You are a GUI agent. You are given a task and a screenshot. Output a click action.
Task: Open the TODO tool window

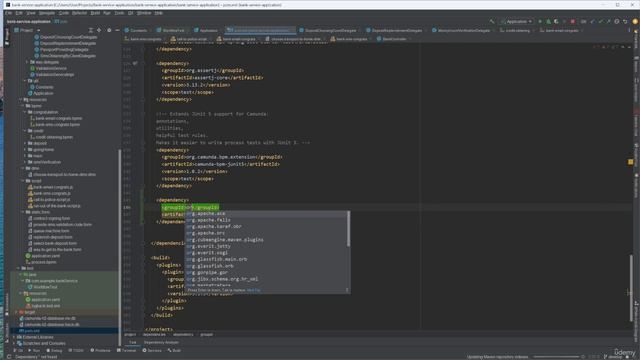[x=76, y=351]
